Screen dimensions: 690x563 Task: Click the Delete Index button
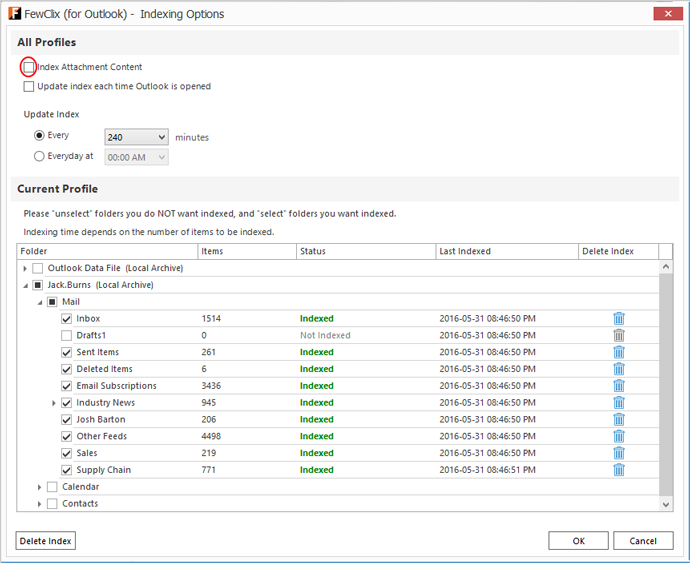tap(46, 541)
